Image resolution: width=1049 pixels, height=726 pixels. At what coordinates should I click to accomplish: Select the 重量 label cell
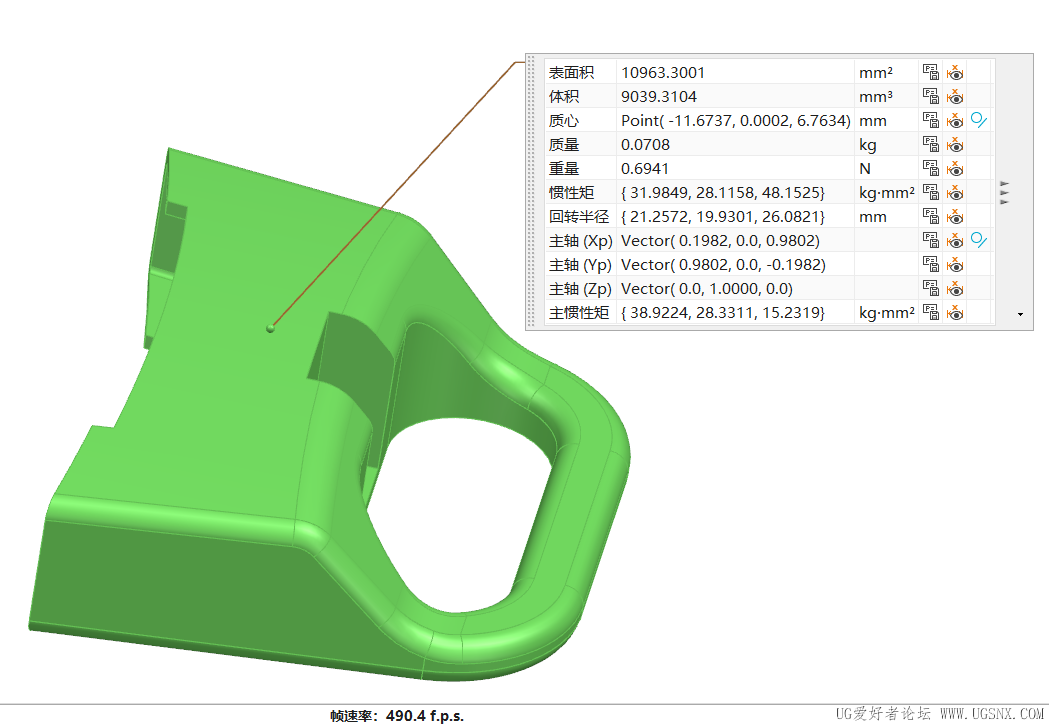click(x=581, y=169)
